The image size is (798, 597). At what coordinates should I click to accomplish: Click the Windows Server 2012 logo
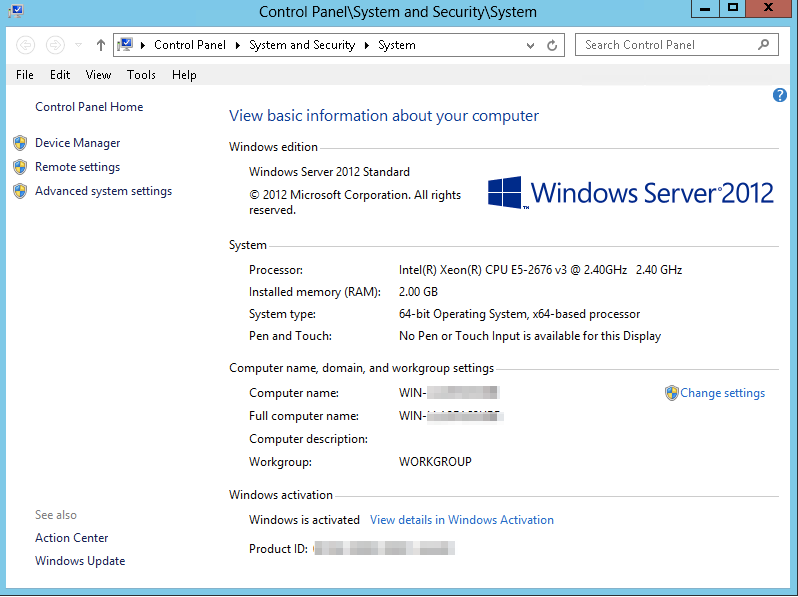pyautogui.click(x=631, y=193)
